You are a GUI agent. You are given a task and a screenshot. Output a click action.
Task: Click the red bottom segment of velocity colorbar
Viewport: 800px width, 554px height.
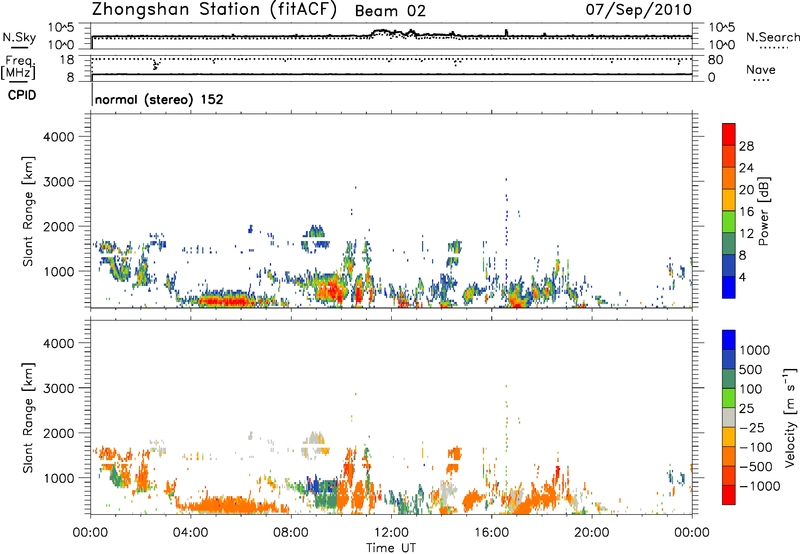(729, 495)
